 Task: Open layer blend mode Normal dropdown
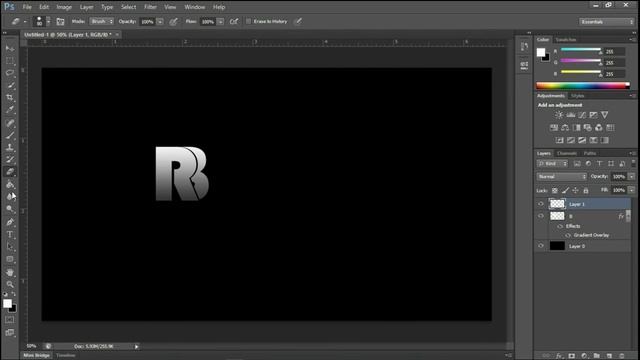[x=562, y=177]
